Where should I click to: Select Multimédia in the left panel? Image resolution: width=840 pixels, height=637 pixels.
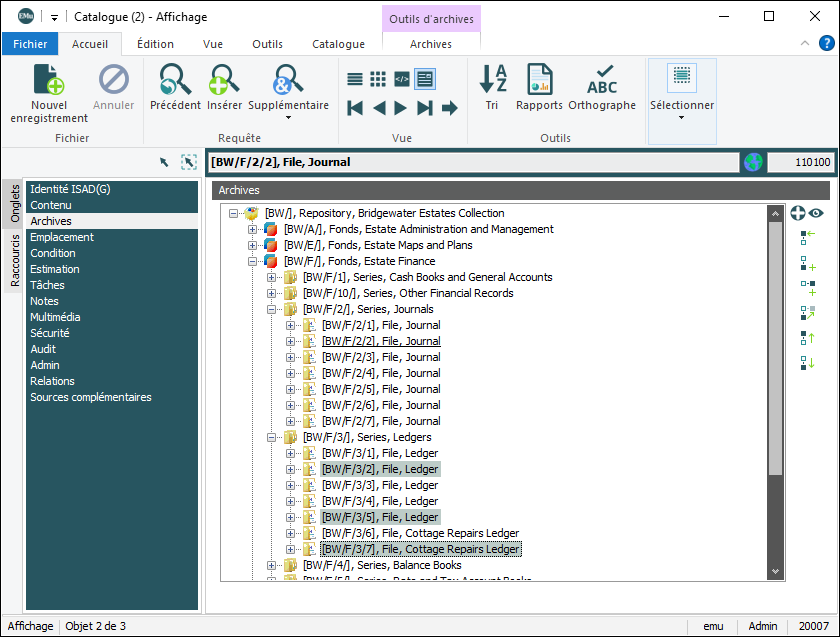tap(55, 317)
